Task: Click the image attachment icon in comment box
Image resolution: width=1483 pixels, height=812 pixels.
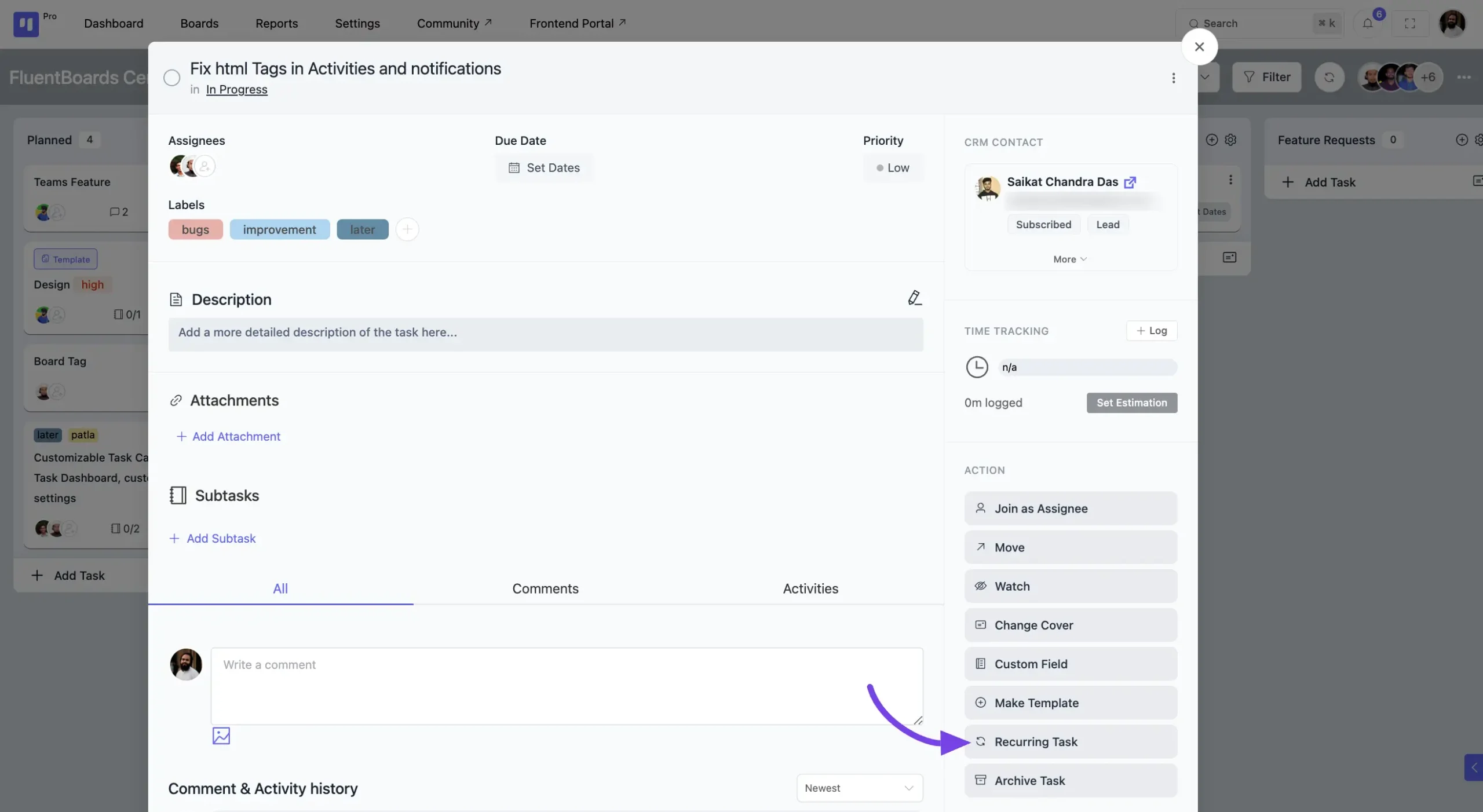Action: click(220, 735)
